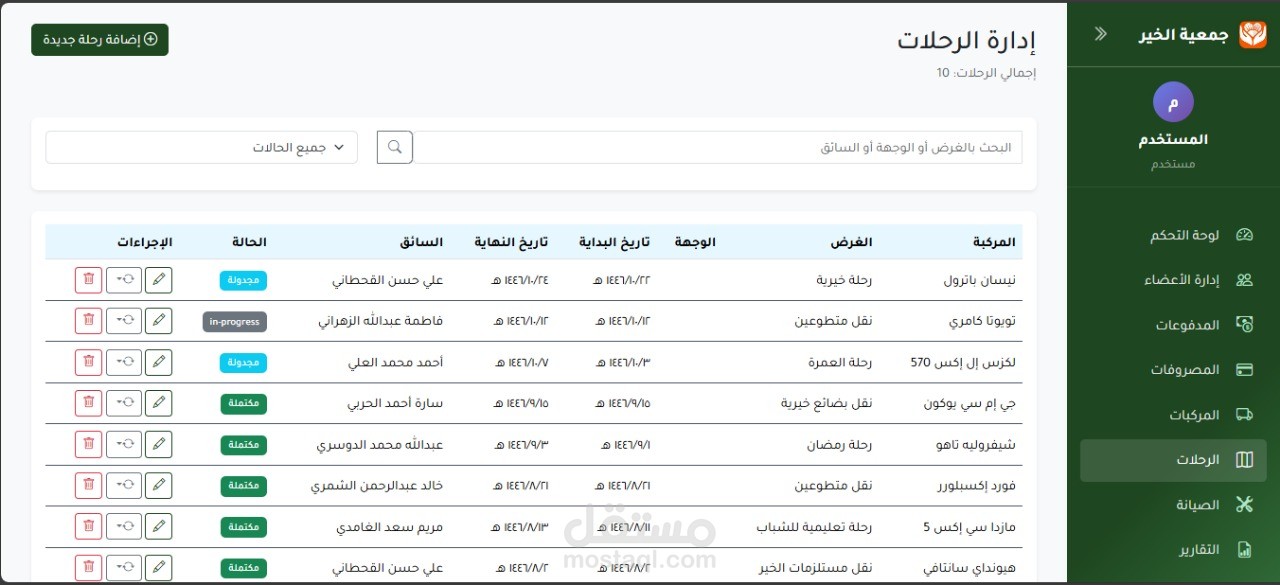Click the payments icon beside المدفوعات

1245,325
